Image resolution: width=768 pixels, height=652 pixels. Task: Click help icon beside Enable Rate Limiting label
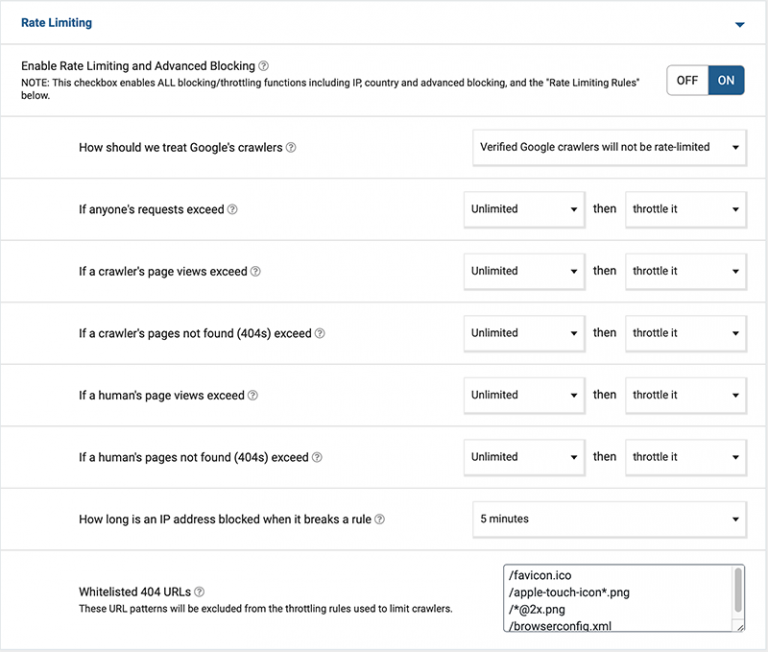pos(264,66)
